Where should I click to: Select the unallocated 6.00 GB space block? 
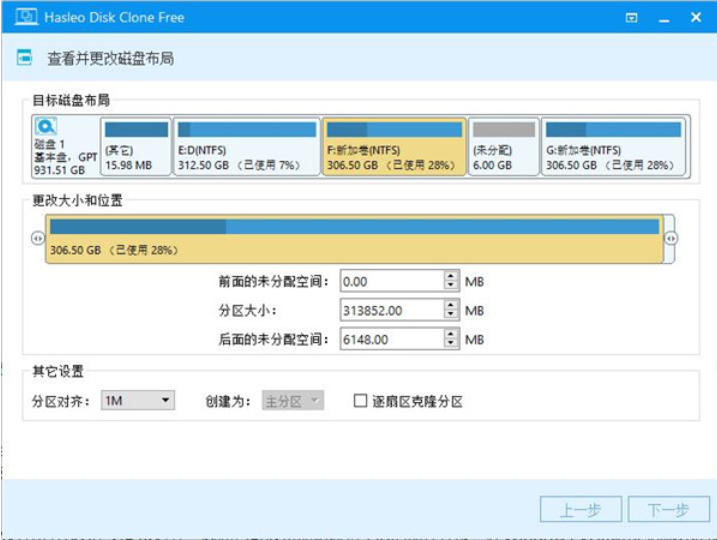503,146
